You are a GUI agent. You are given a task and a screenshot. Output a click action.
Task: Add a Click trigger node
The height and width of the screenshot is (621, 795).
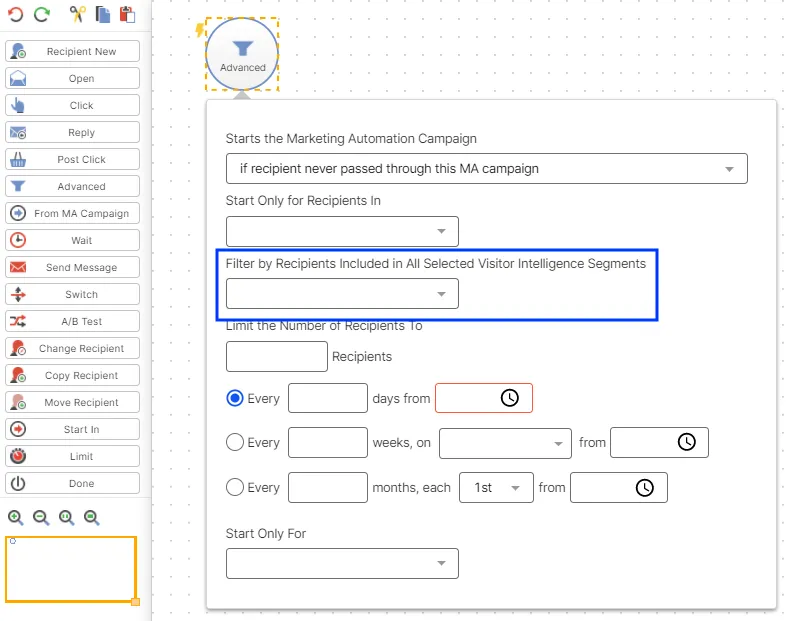[x=73, y=105]
